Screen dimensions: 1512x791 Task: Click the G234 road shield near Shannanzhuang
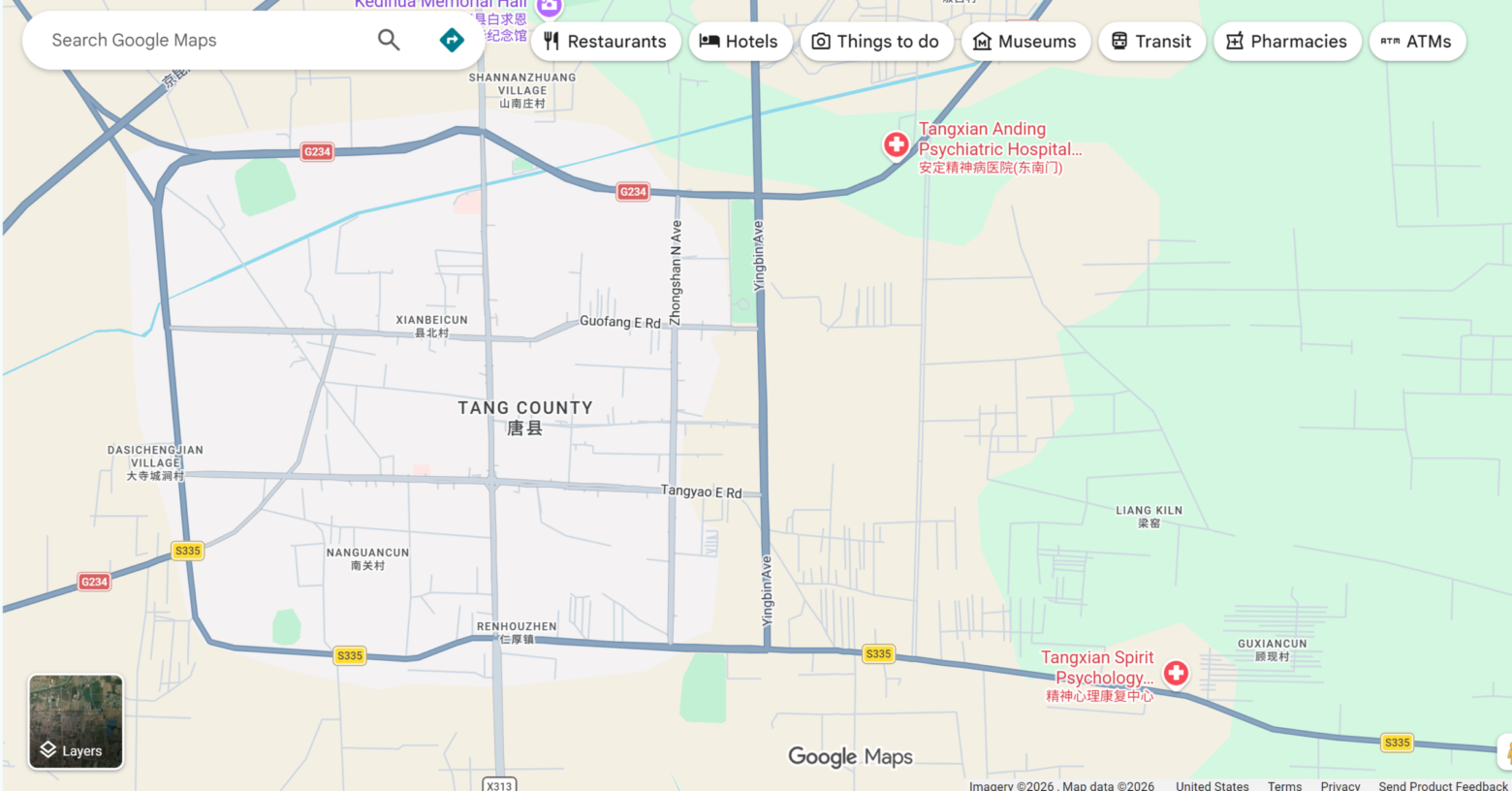pos(317,151)
